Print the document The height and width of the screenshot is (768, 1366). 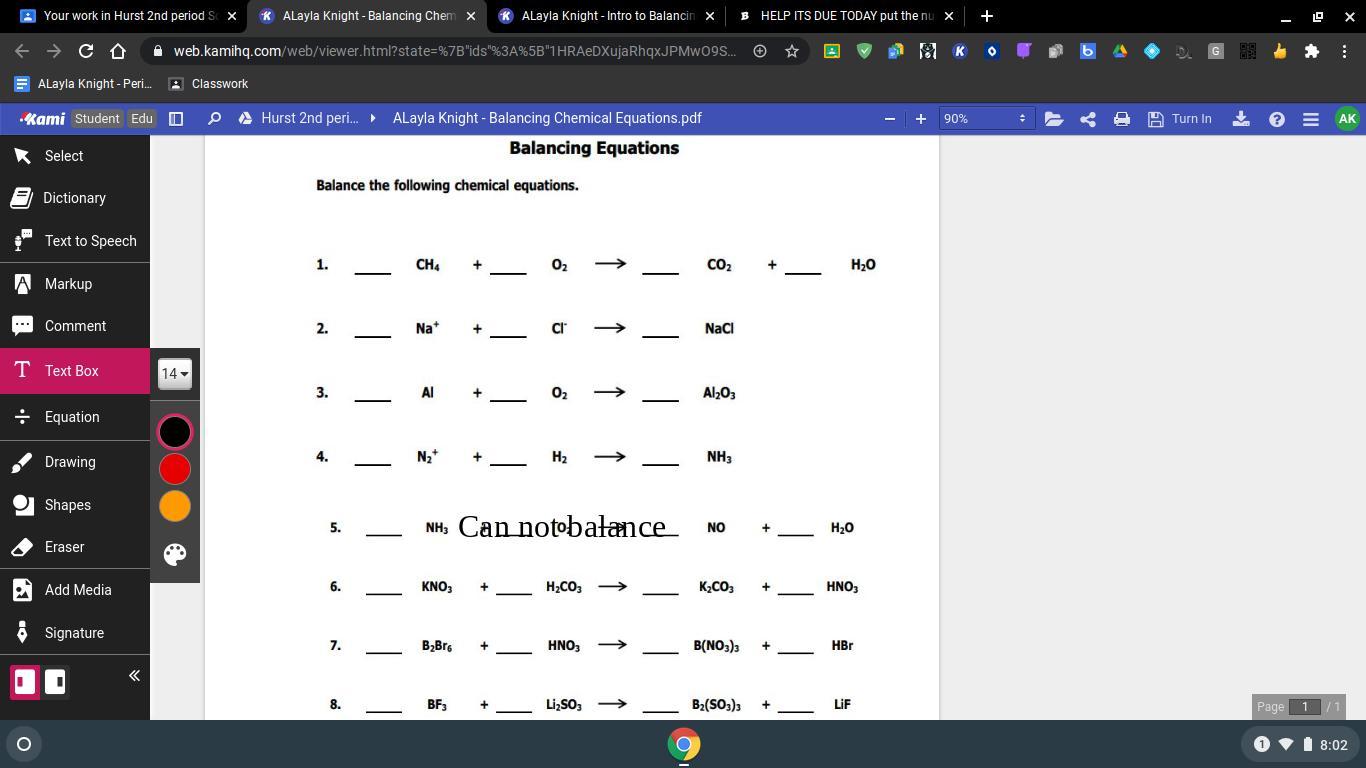[x=1122, y=119]
